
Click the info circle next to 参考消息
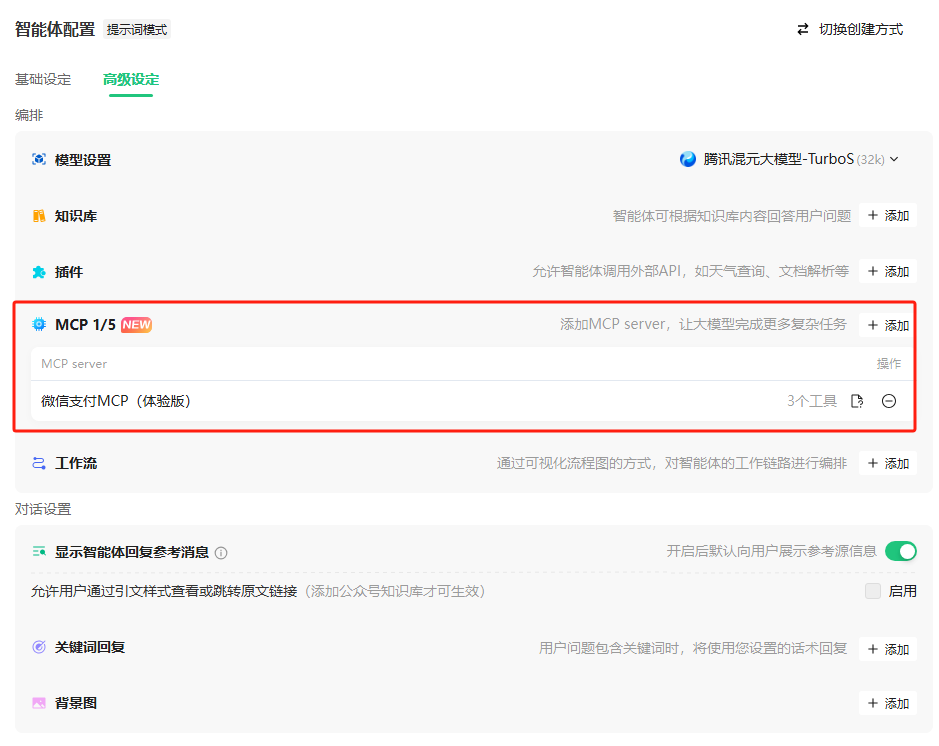click(x=223, y=551)
